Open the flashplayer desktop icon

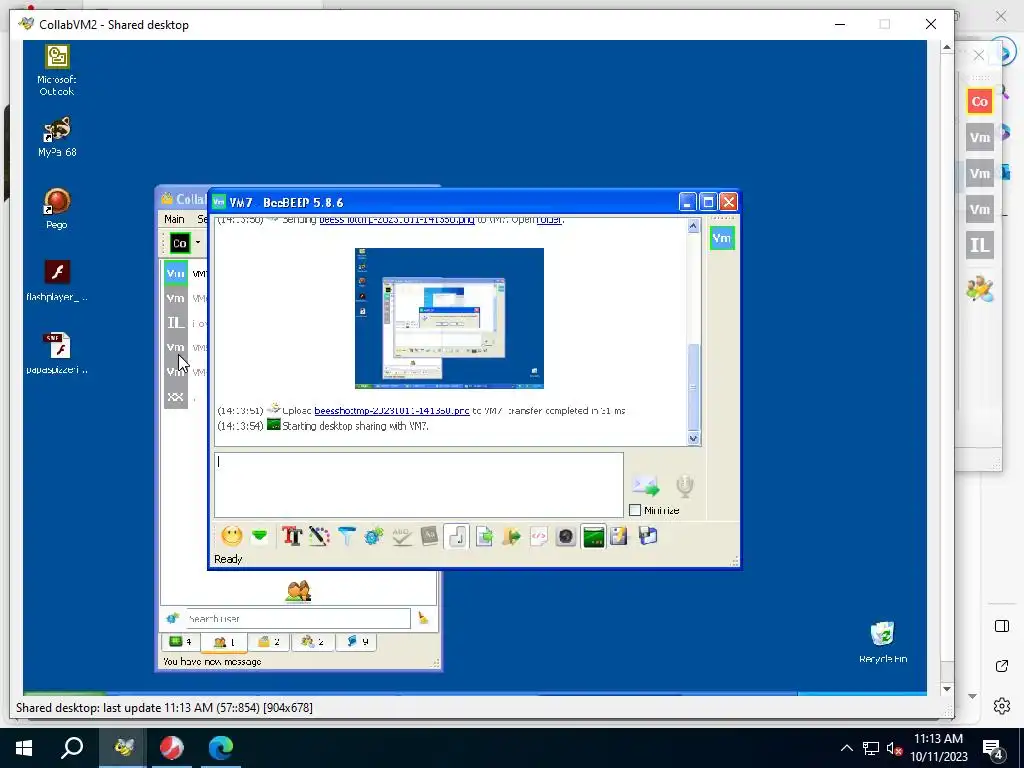[57, 281]
